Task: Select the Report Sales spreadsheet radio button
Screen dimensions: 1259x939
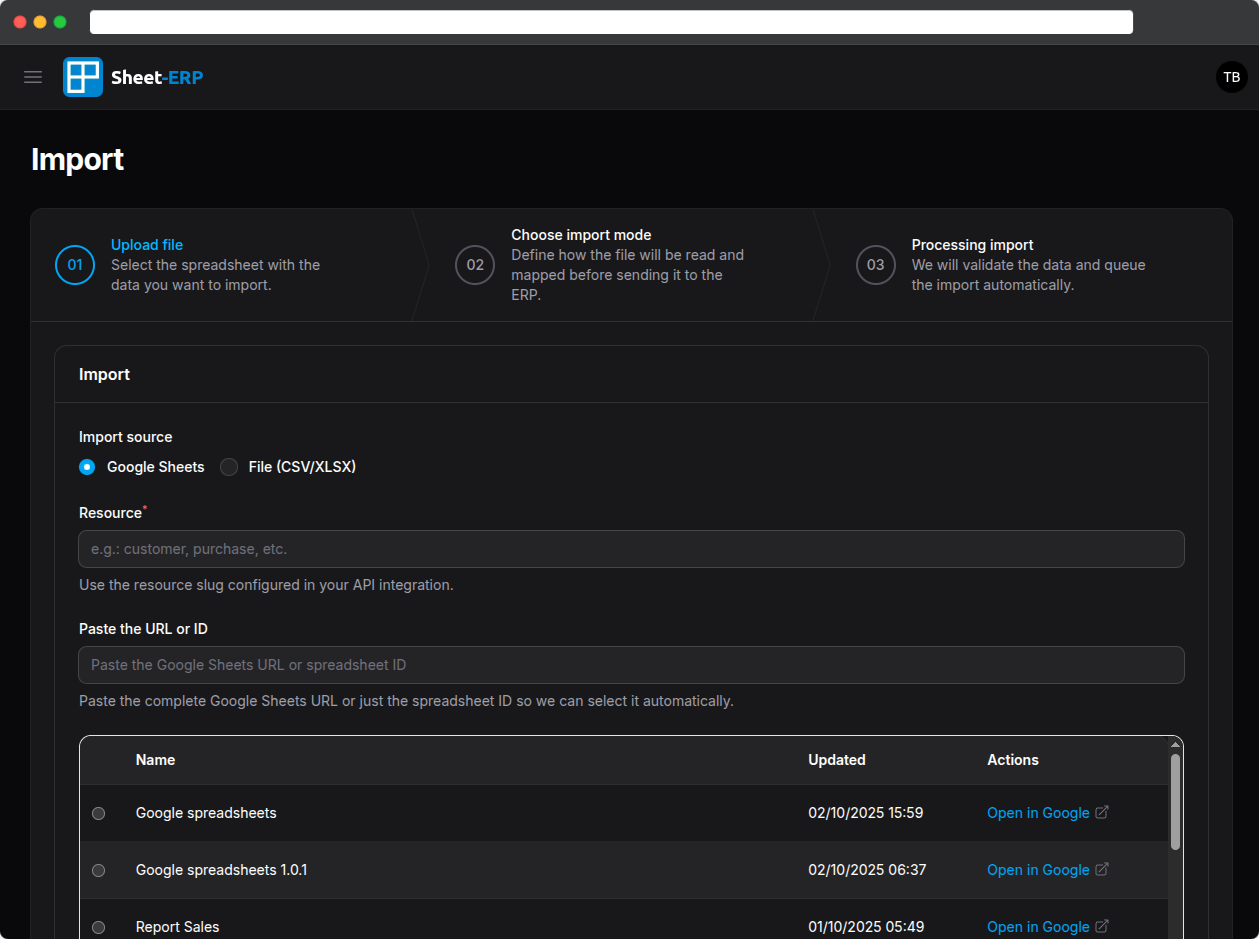Action: pyautogui.click(x=98, y=927)
